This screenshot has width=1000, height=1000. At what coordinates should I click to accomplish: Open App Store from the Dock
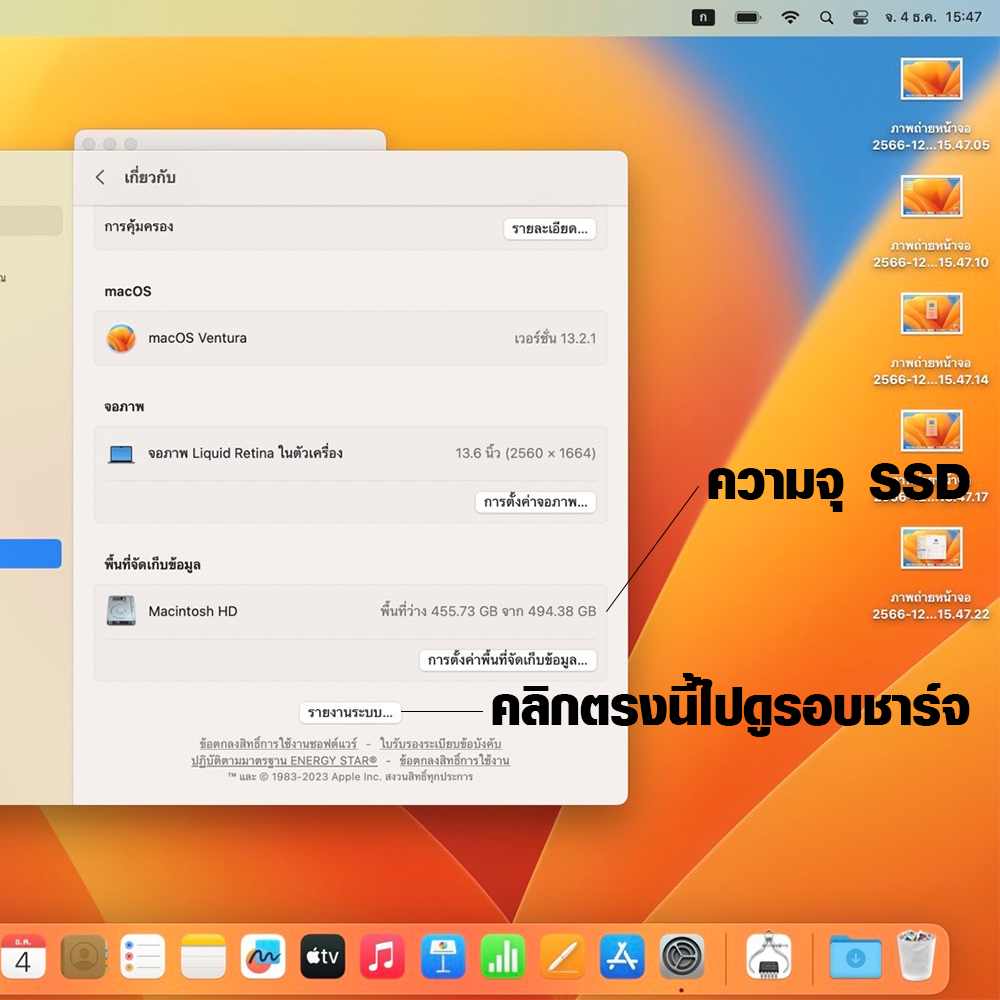622,957
